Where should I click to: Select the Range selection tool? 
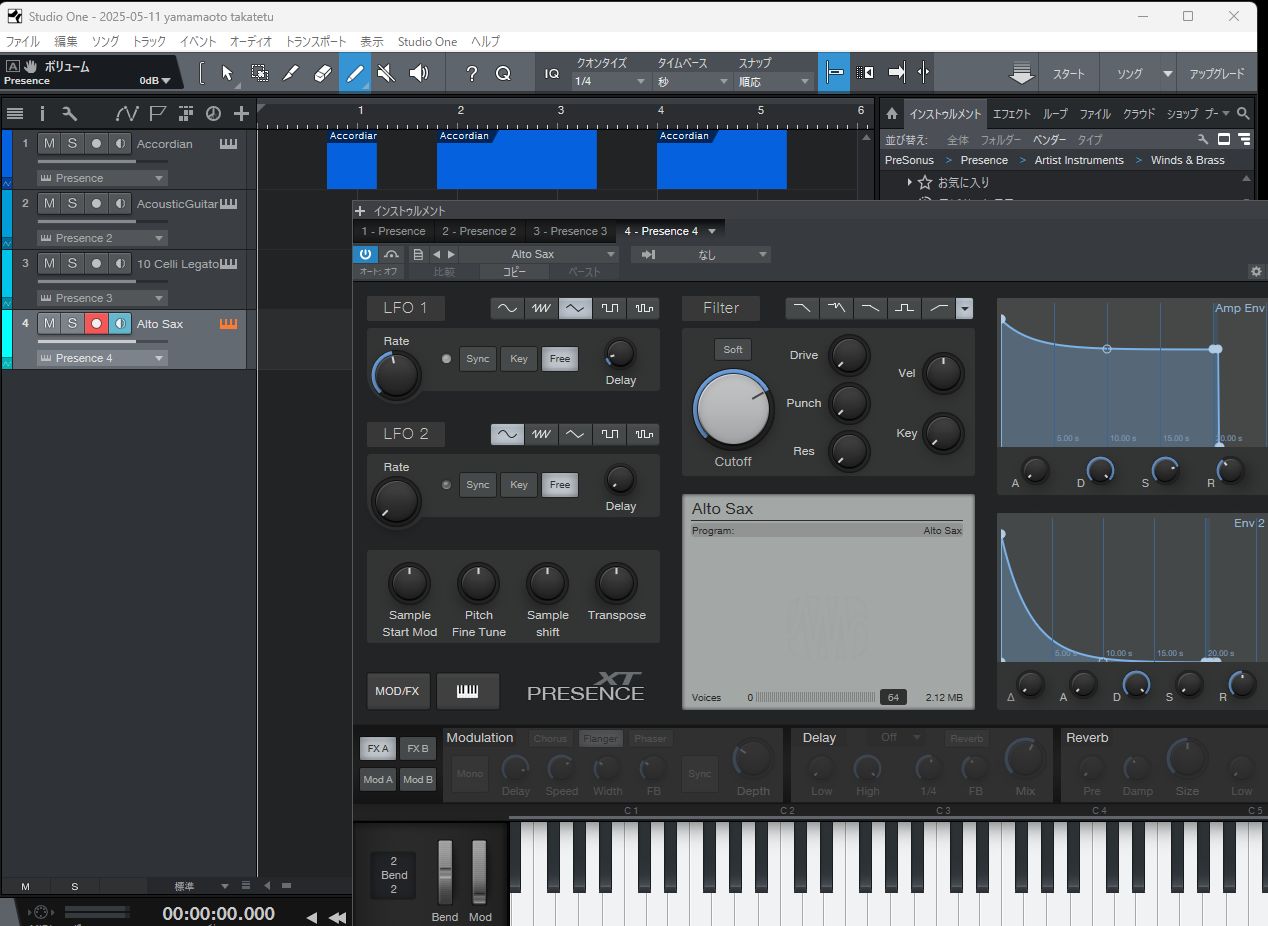pos(259,73)
